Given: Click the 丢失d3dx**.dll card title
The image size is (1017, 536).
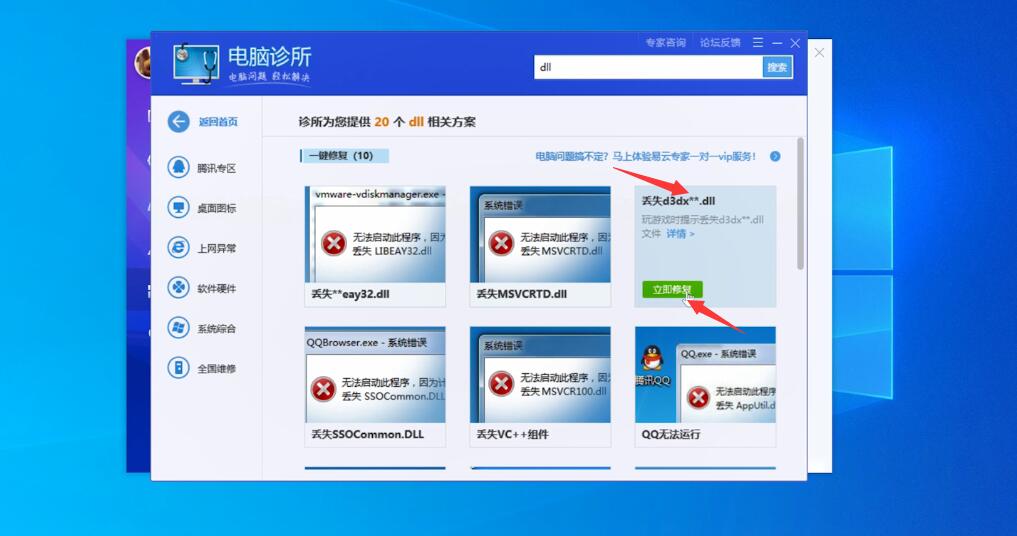Looking at the screenshot, I should 678,201.
